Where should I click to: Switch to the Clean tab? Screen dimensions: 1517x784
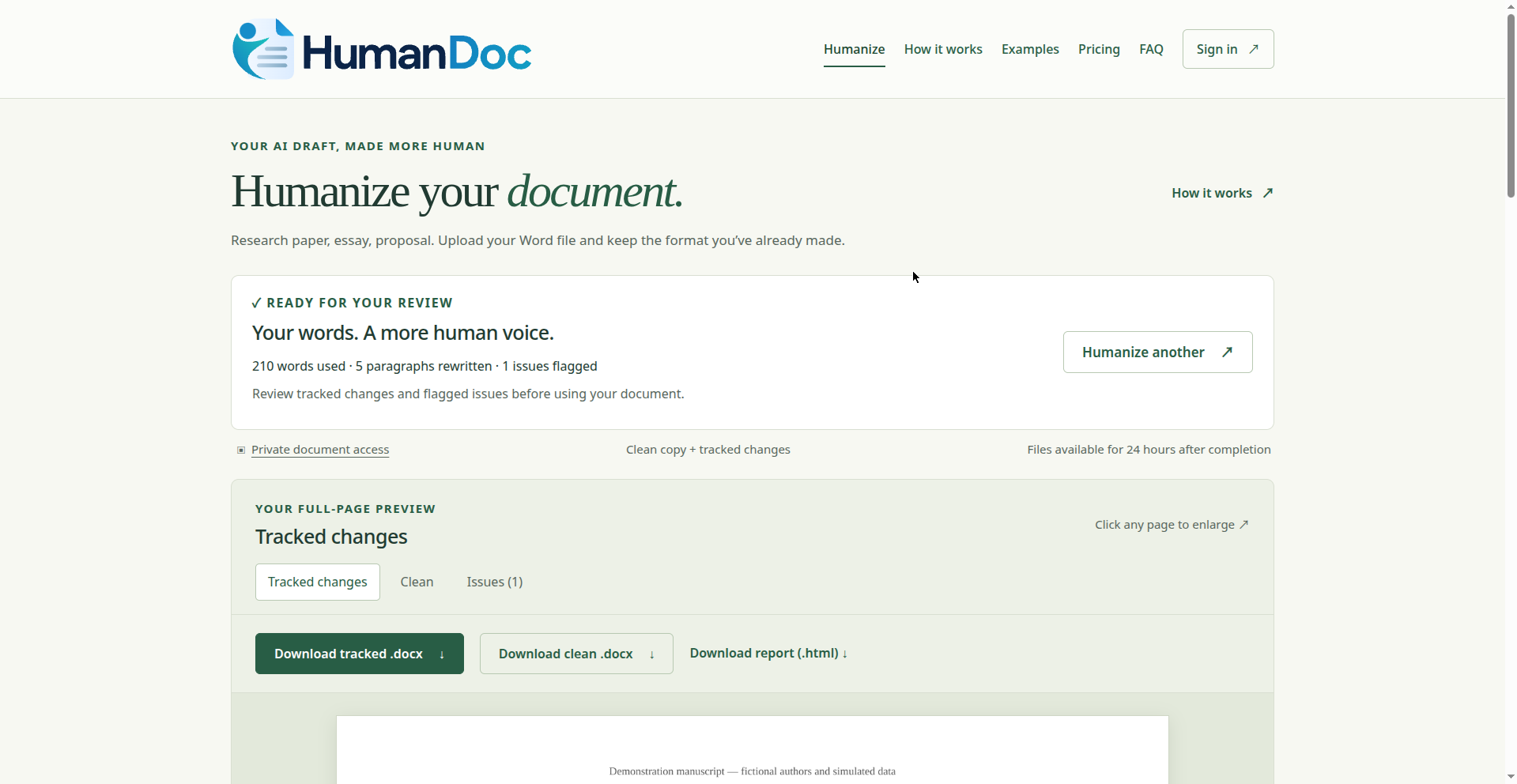tap(417, 582)
